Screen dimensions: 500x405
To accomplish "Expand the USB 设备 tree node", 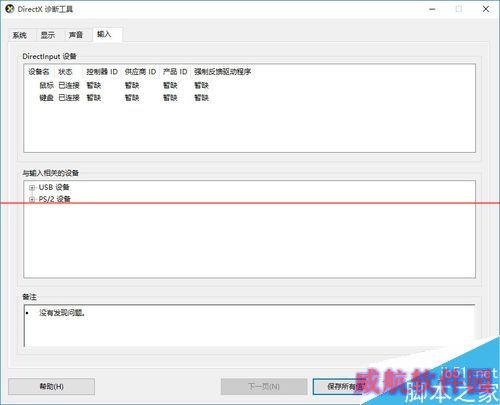I will point(32,188).
